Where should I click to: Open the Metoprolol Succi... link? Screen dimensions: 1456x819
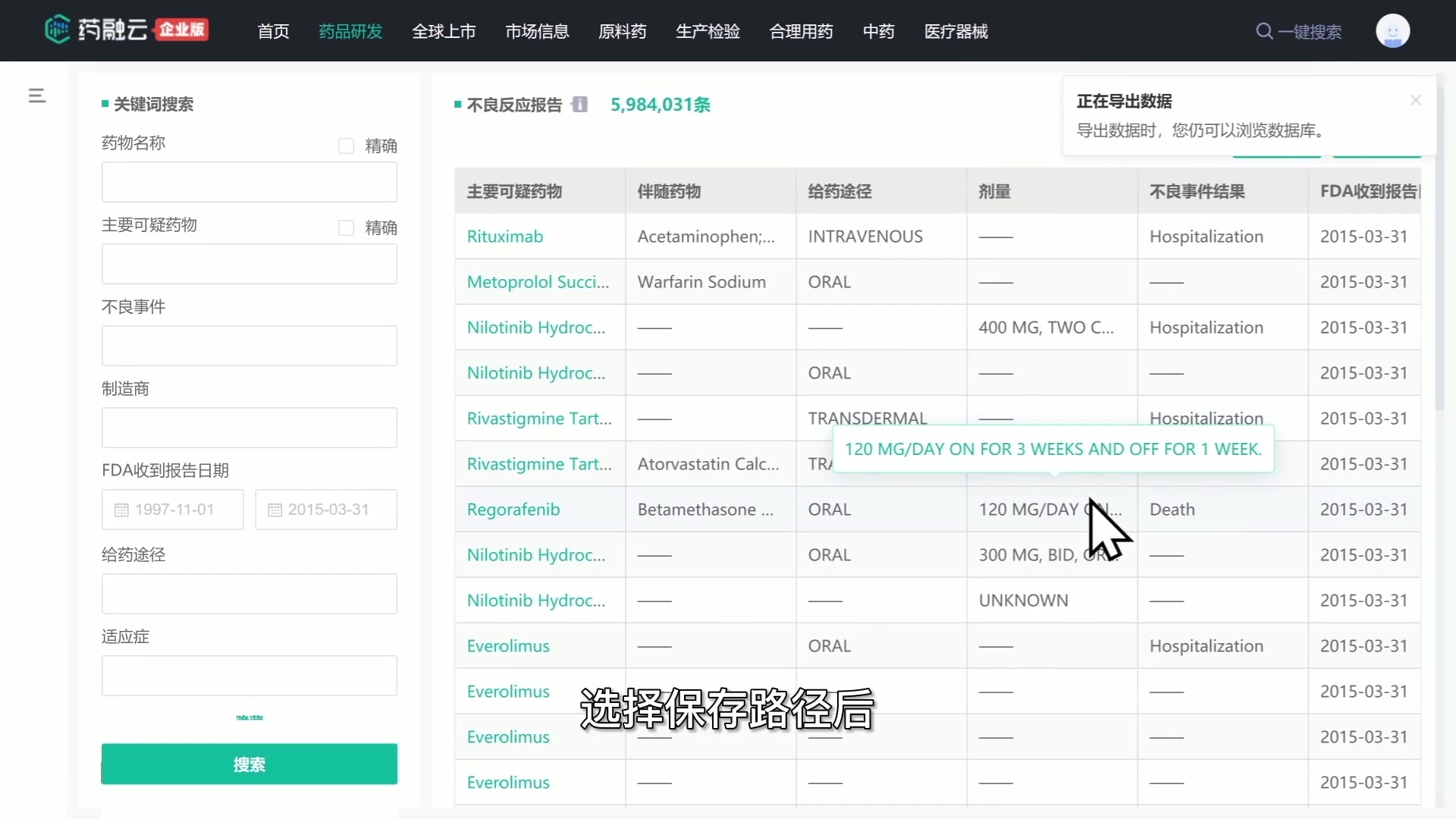coord(538,282)
